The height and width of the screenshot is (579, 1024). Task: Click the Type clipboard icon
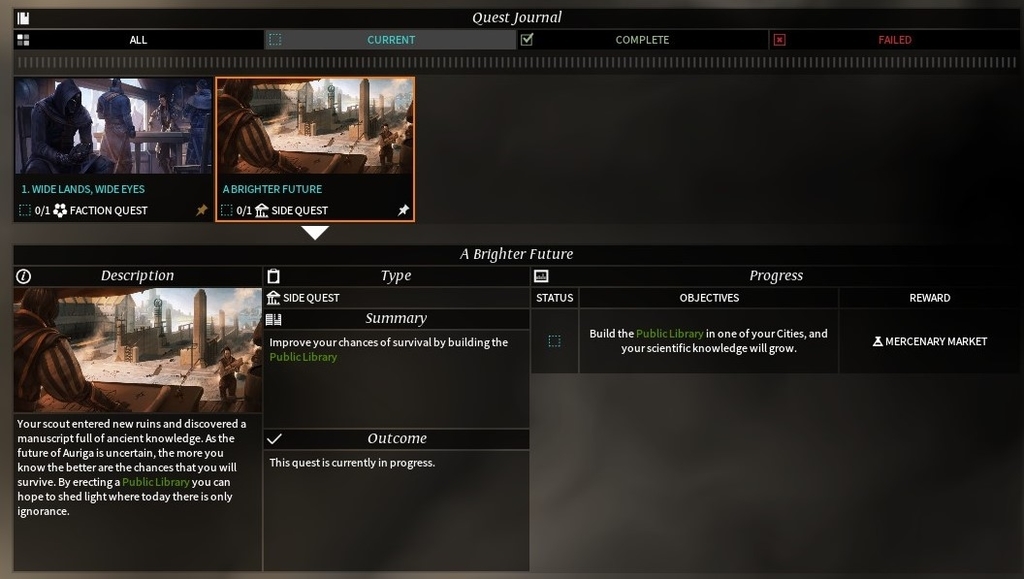[274, 276]
